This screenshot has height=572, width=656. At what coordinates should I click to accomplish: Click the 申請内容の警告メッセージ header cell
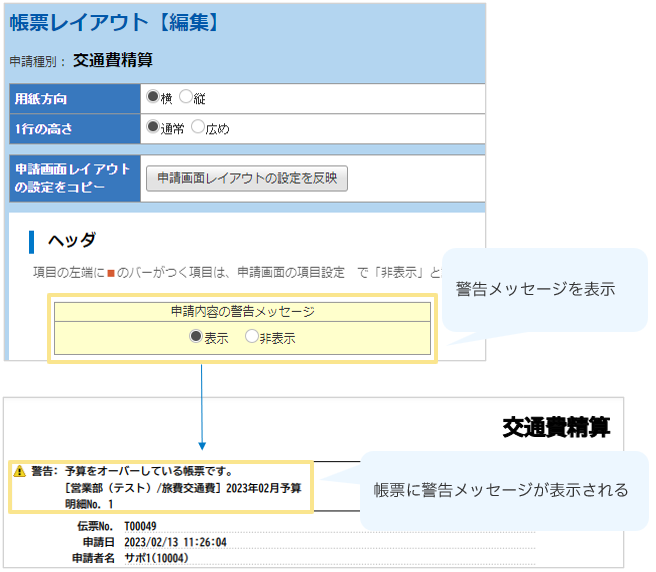(x=242, y=312)
